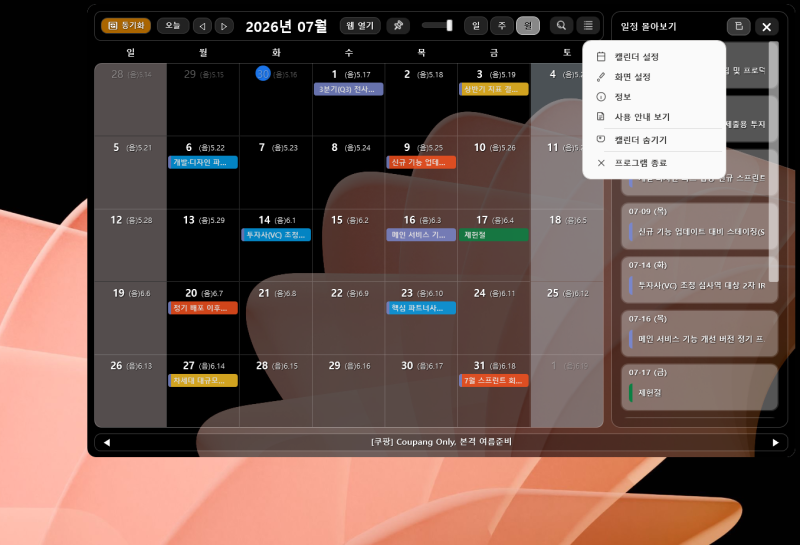The height and width of the screenshot is (545, 800).
Task: Jump to today with 오늘 button
Action: (173, 26)
